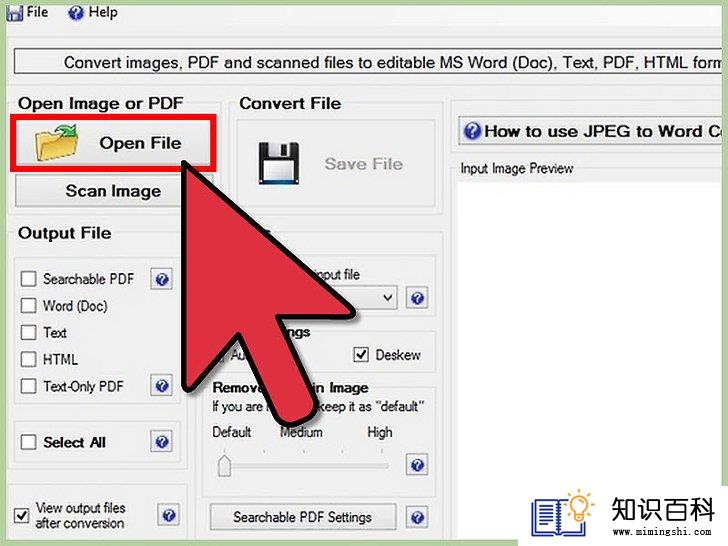Enable the Word (Doc) output checkbox
This screenshot has height=546, width=728.
coord(28,306)
